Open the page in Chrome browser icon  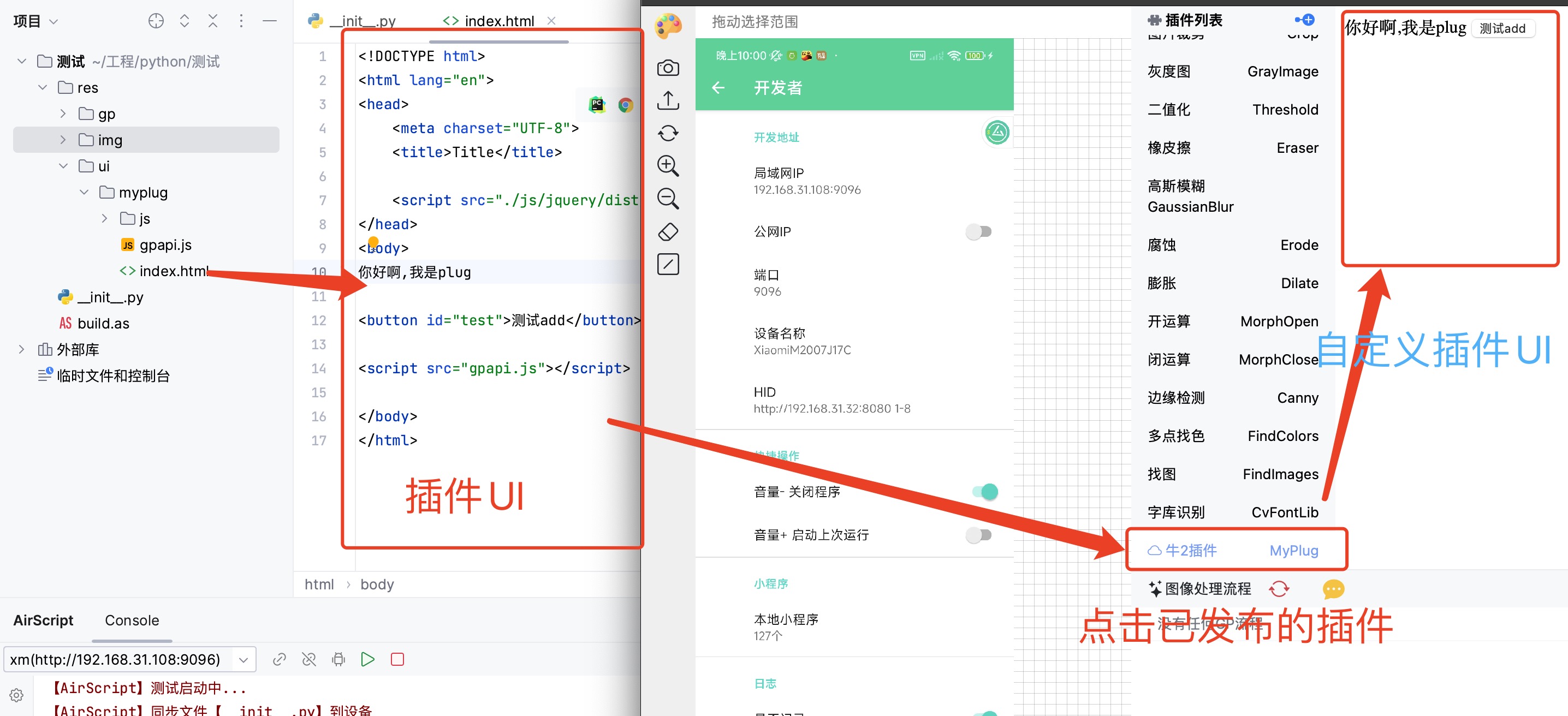click(x=625, y=105)
